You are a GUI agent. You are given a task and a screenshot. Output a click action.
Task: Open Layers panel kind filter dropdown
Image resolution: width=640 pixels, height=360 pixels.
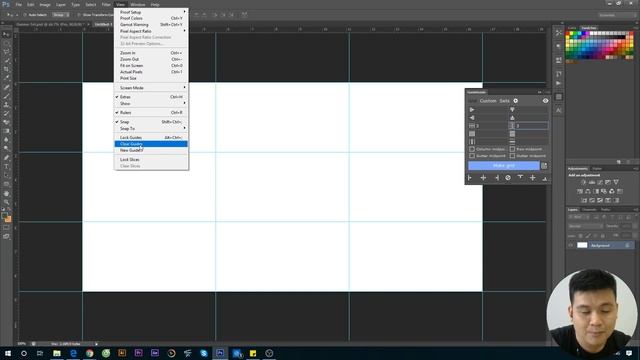[578, 217]
